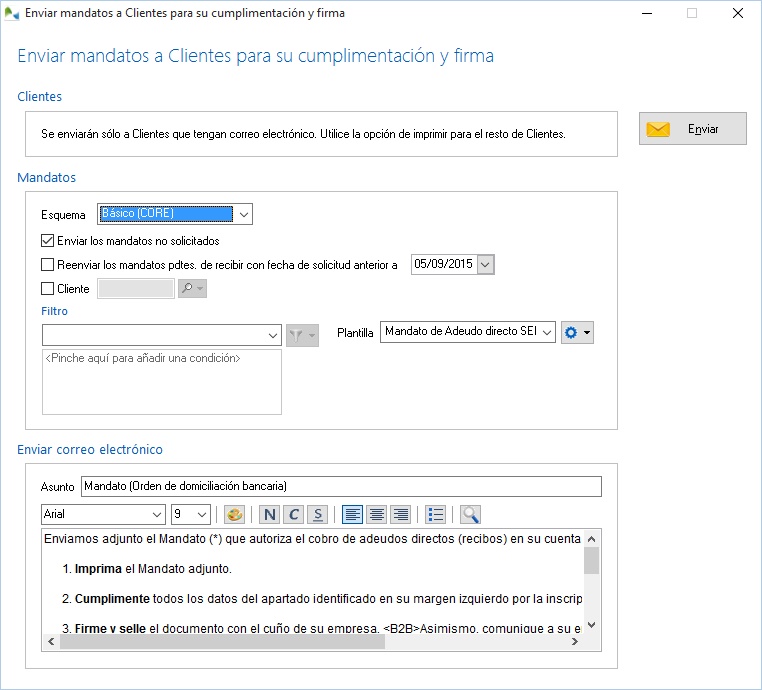Enable 'Reenviar los mandatos pdtes.' checkbox
Screen dimensions: 762x690
tap(48, 265)
